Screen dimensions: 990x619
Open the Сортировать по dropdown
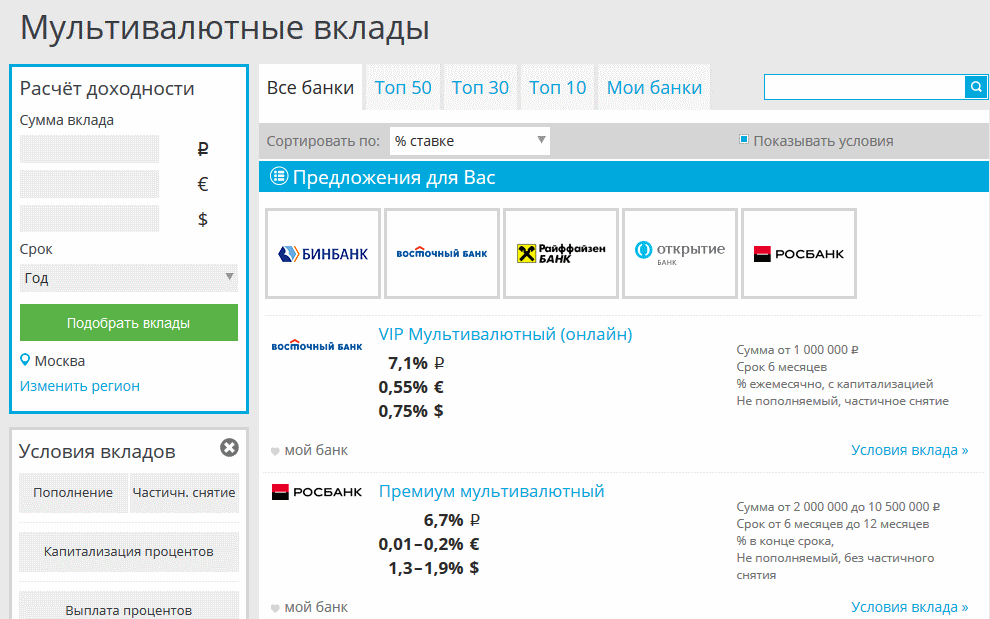click(469, 141)
